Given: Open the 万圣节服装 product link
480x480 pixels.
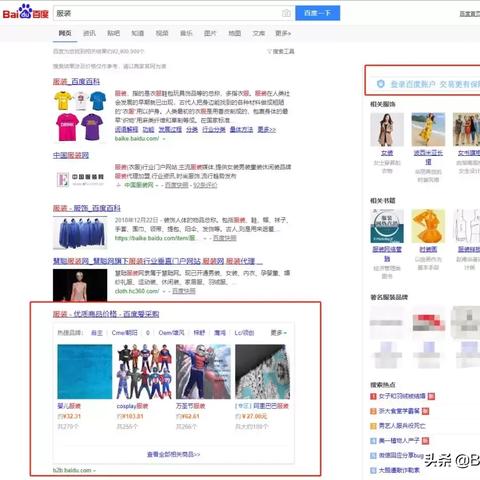Looking at the screenshot, I should pos(190,406).
